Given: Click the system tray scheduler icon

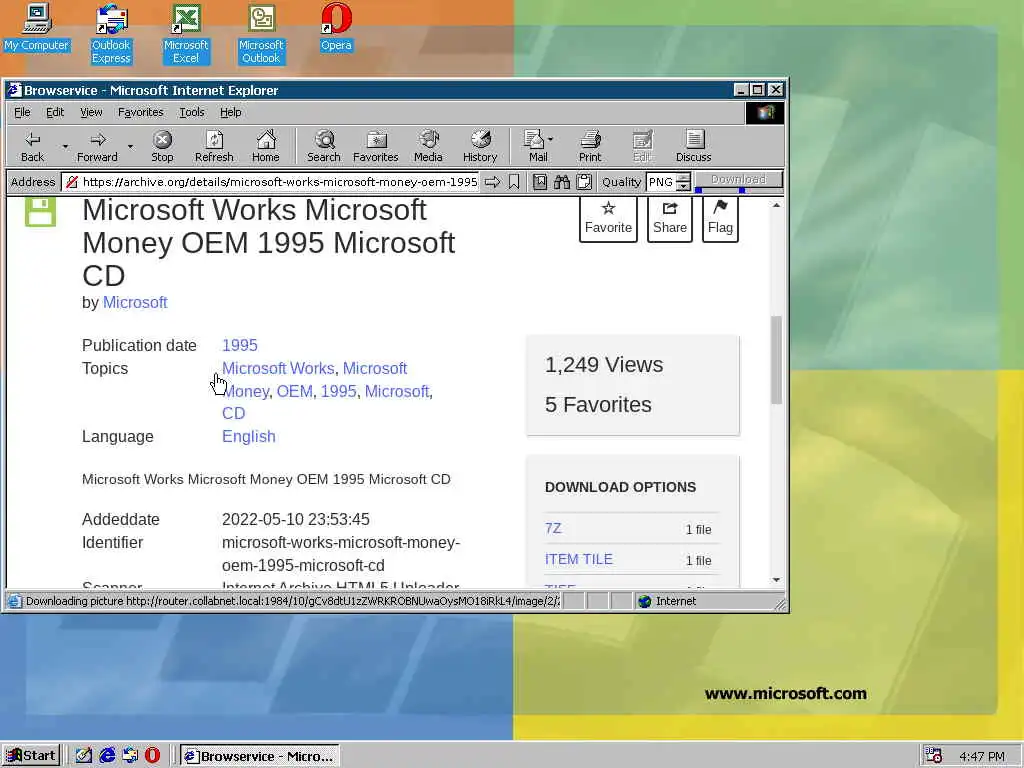Looking at the screenshot, I should coord(933,756).
